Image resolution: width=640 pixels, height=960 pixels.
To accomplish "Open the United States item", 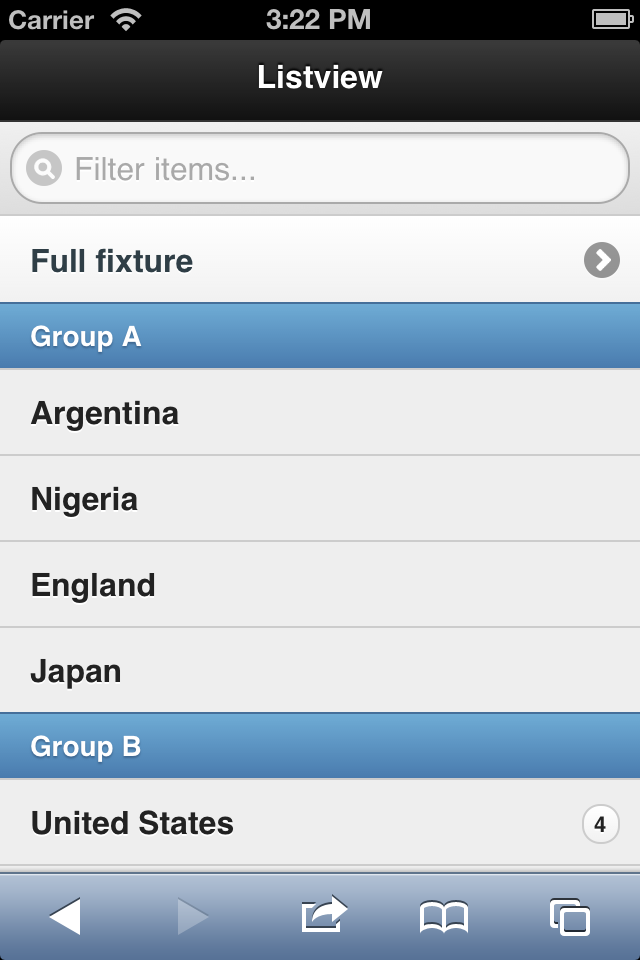I will (320, 822).
